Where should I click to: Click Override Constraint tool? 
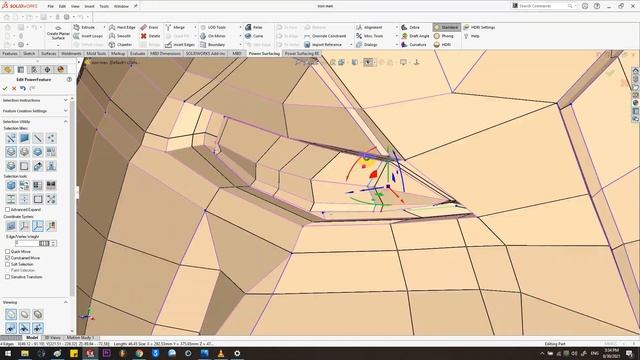[x=325, y=36]
